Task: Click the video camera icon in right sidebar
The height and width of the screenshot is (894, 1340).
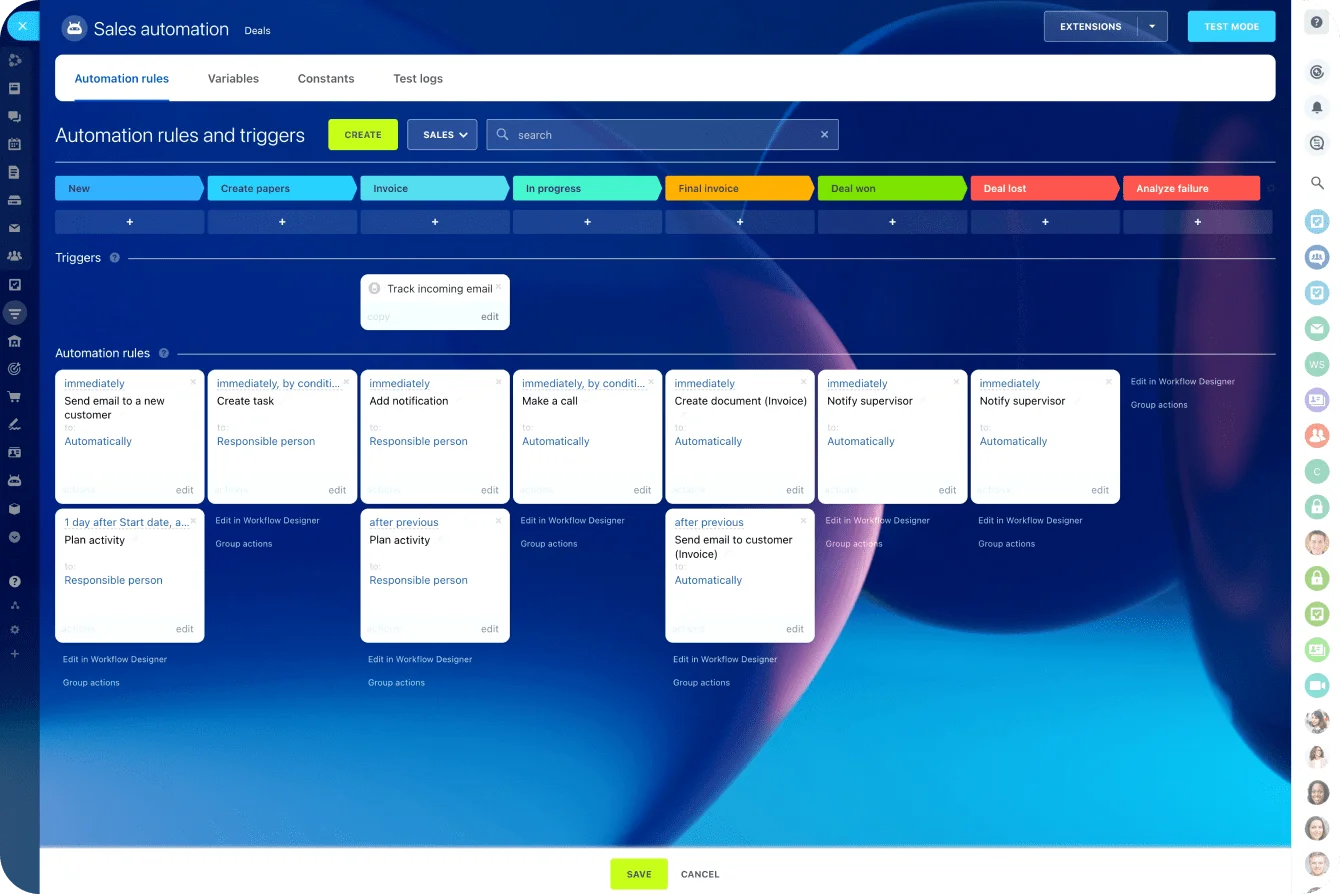Action: point(1316,685)
